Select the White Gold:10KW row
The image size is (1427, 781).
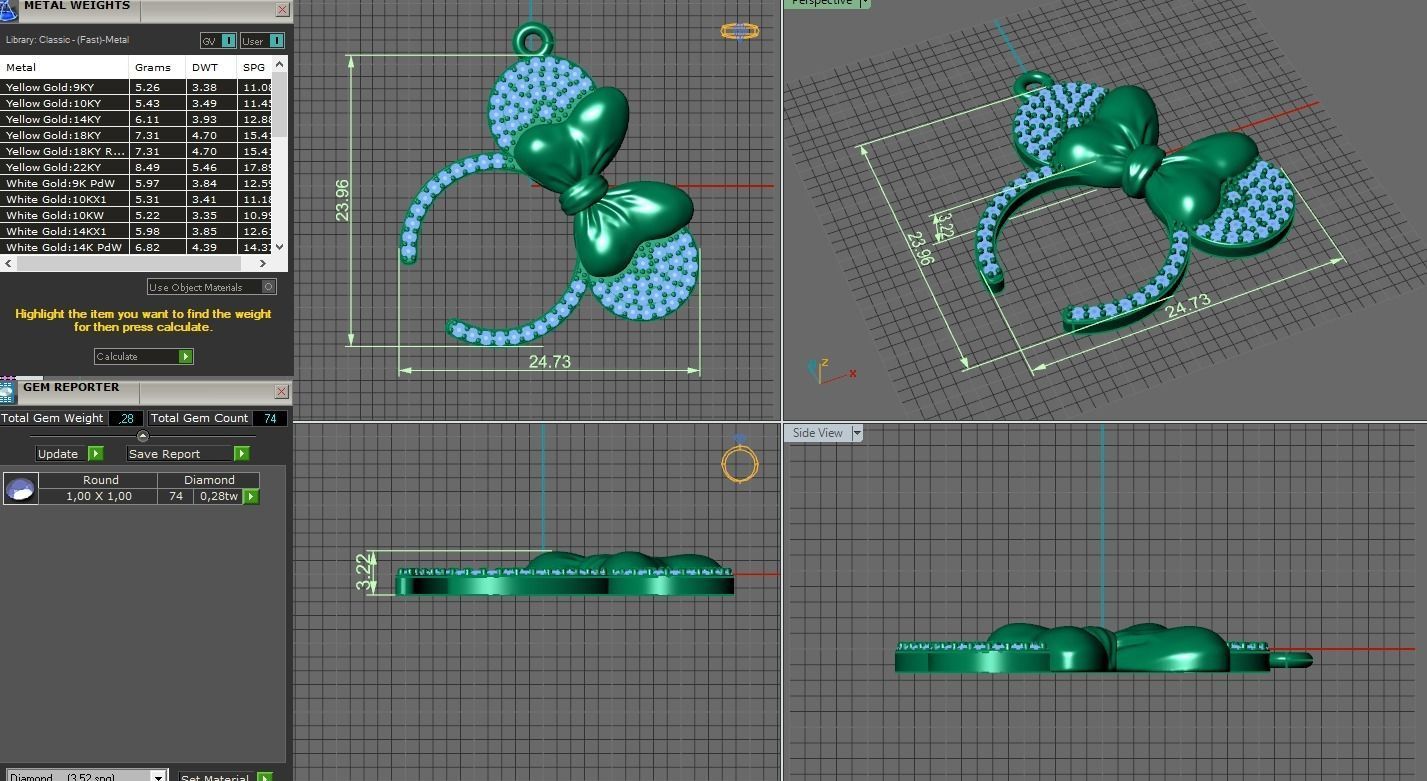pyautogui.click(x=137, y=215)
